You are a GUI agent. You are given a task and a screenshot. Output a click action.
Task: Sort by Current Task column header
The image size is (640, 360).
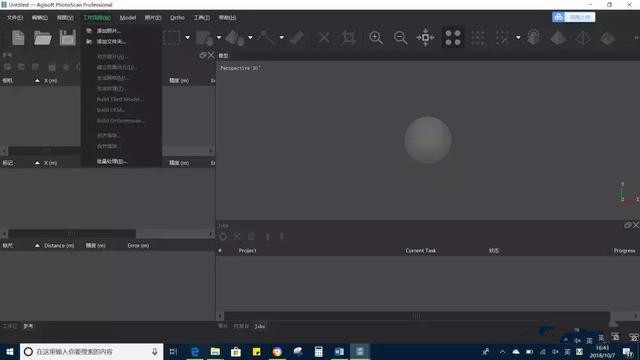[420, 251]
